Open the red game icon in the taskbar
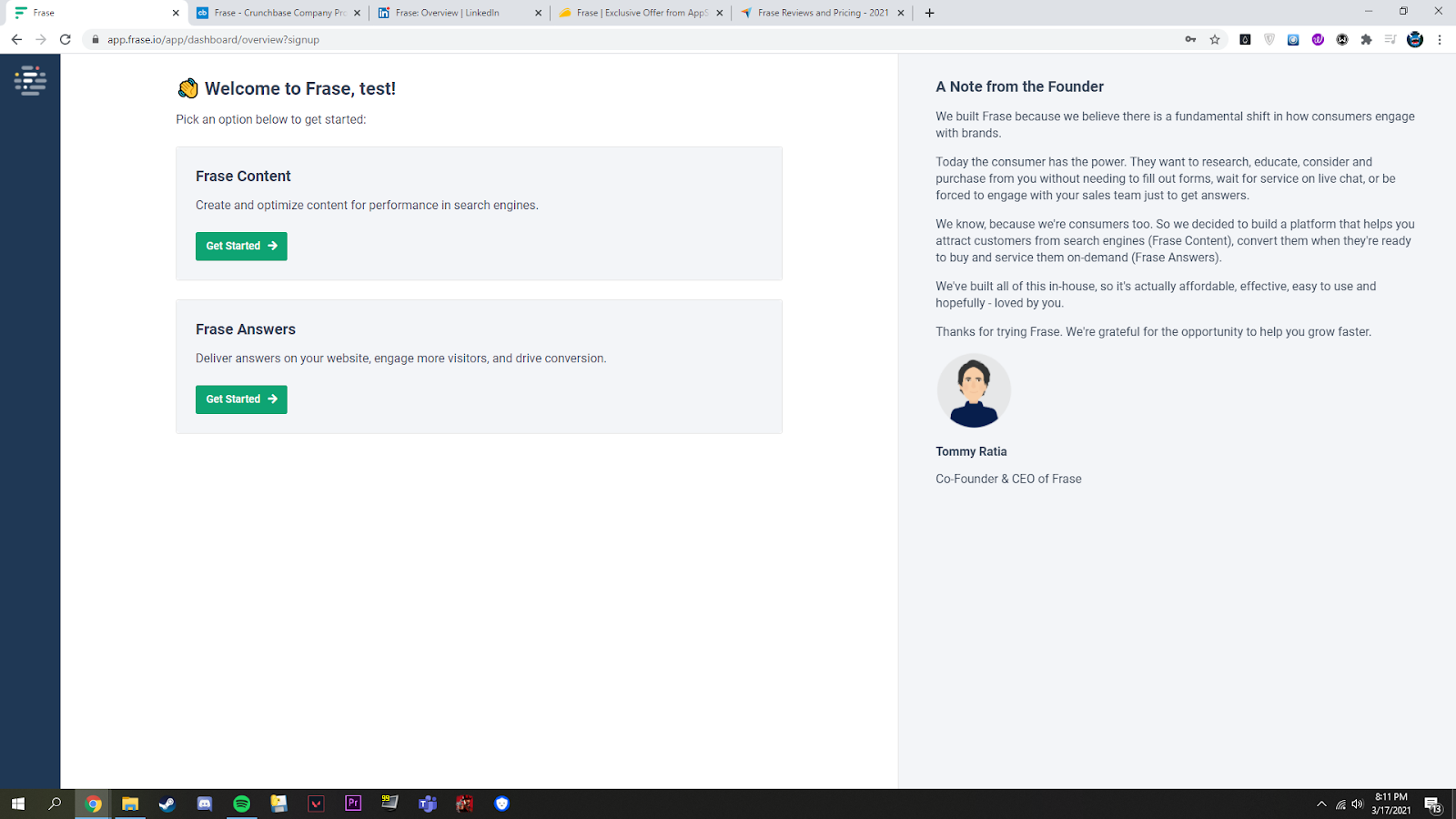 [465, 804]
